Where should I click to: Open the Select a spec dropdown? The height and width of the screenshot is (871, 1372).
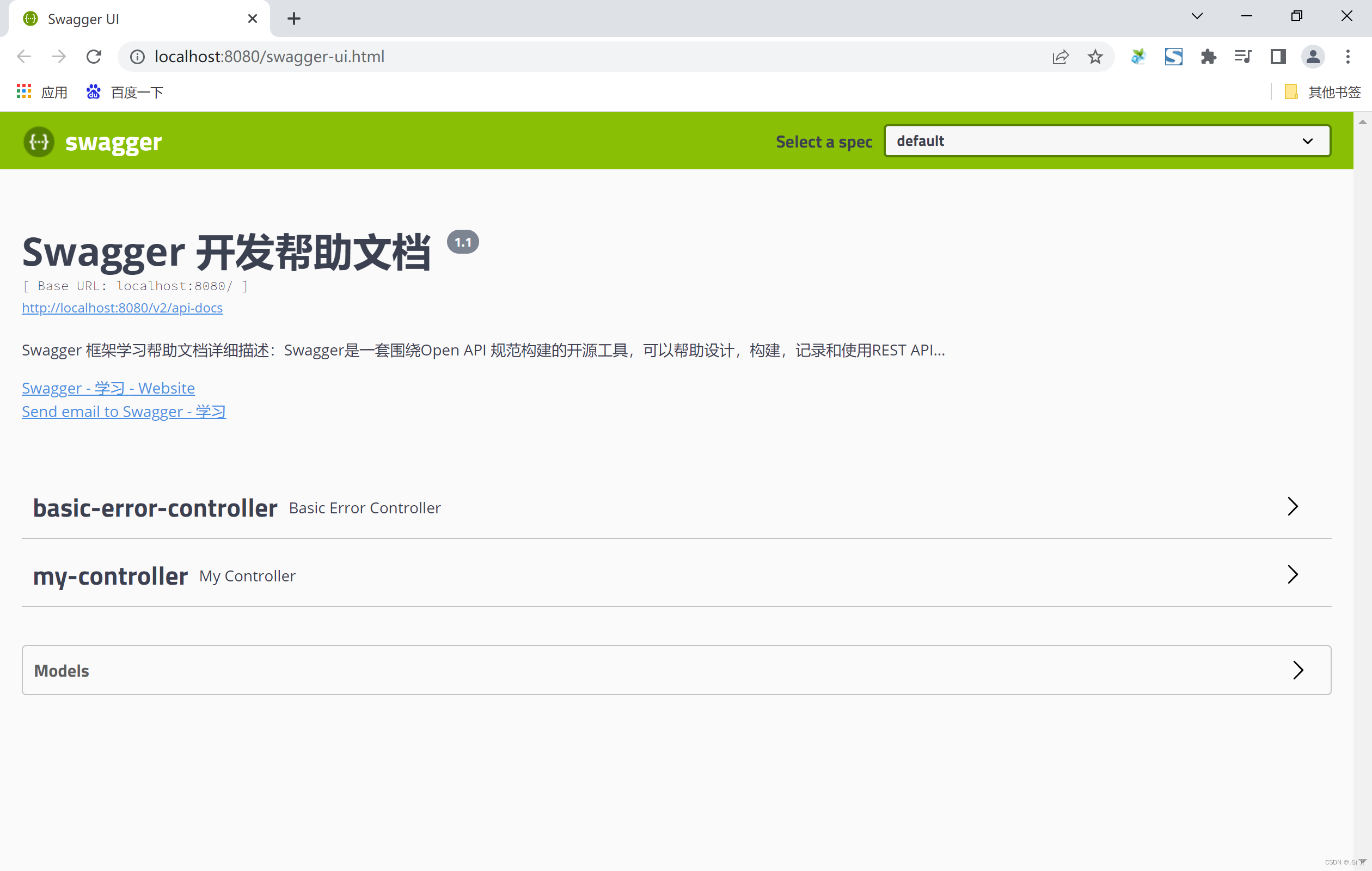point(1106,140)
